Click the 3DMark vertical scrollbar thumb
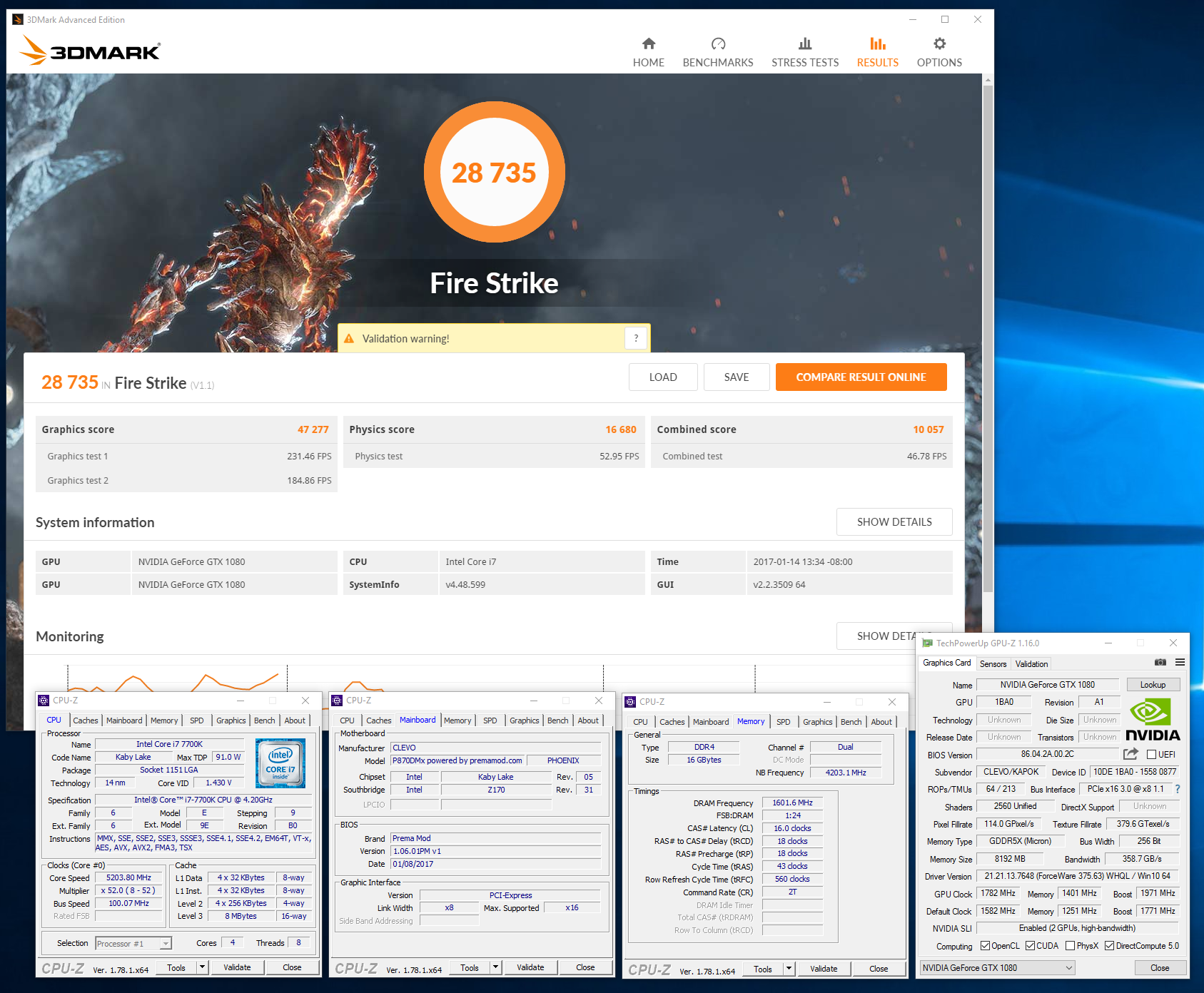 coord(988,339)
